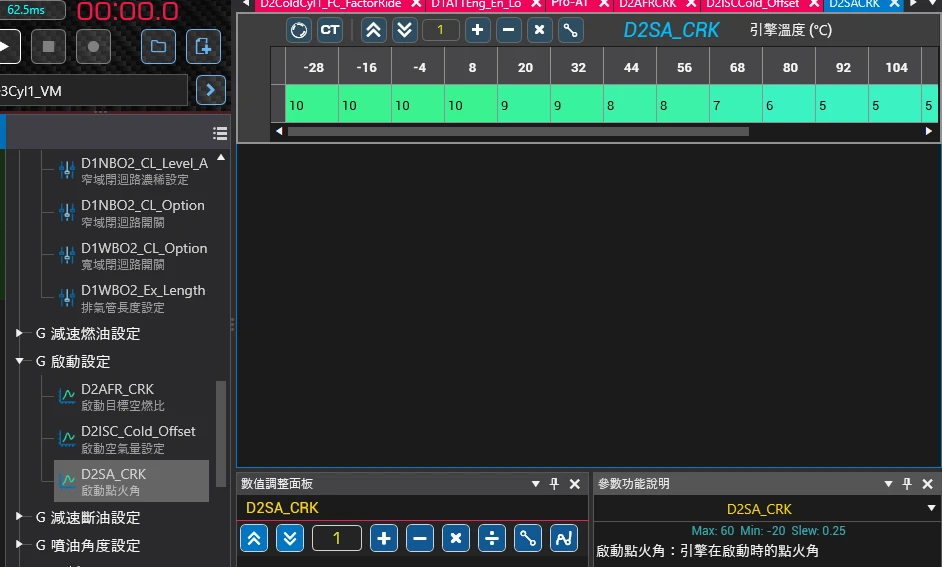Image resolution: width=942 pixels, height=567 pixels.
Task: Click the refresh circle icon in table toolbar
Action: click(x=299, y=30)
